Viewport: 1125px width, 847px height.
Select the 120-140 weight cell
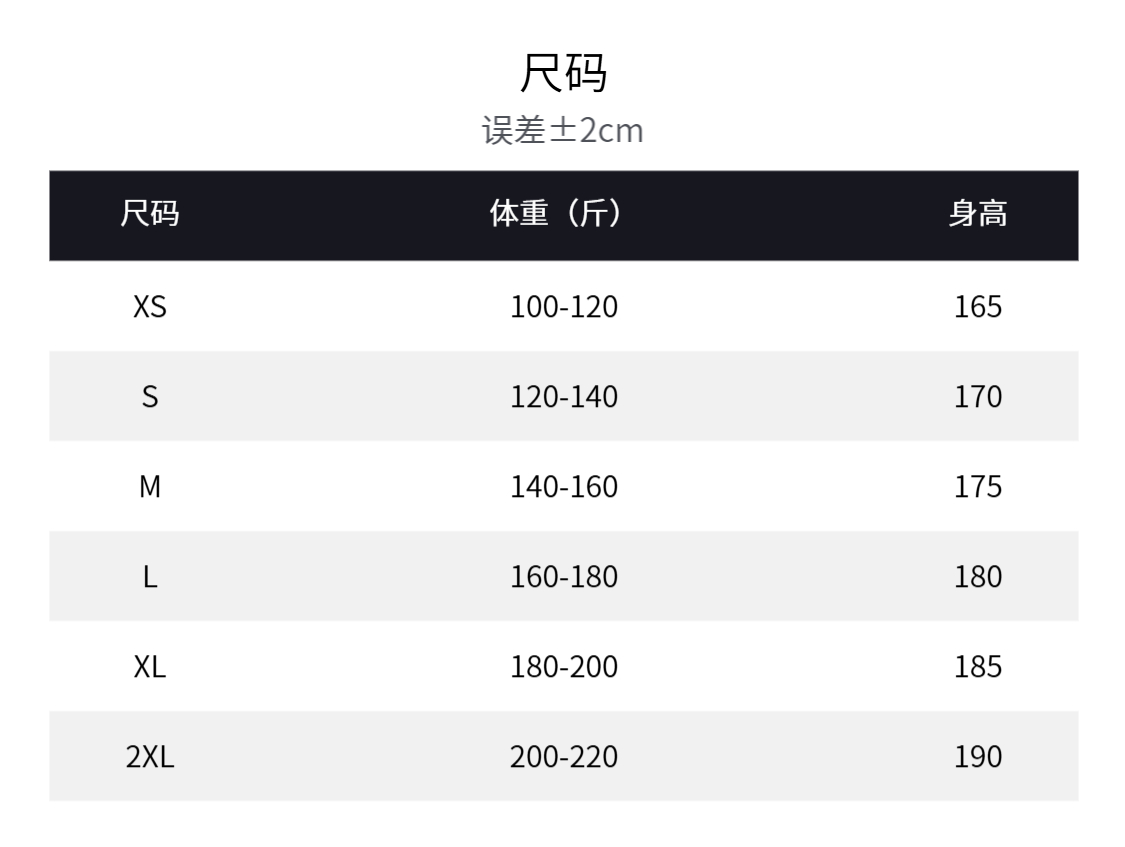click(564, 397)
